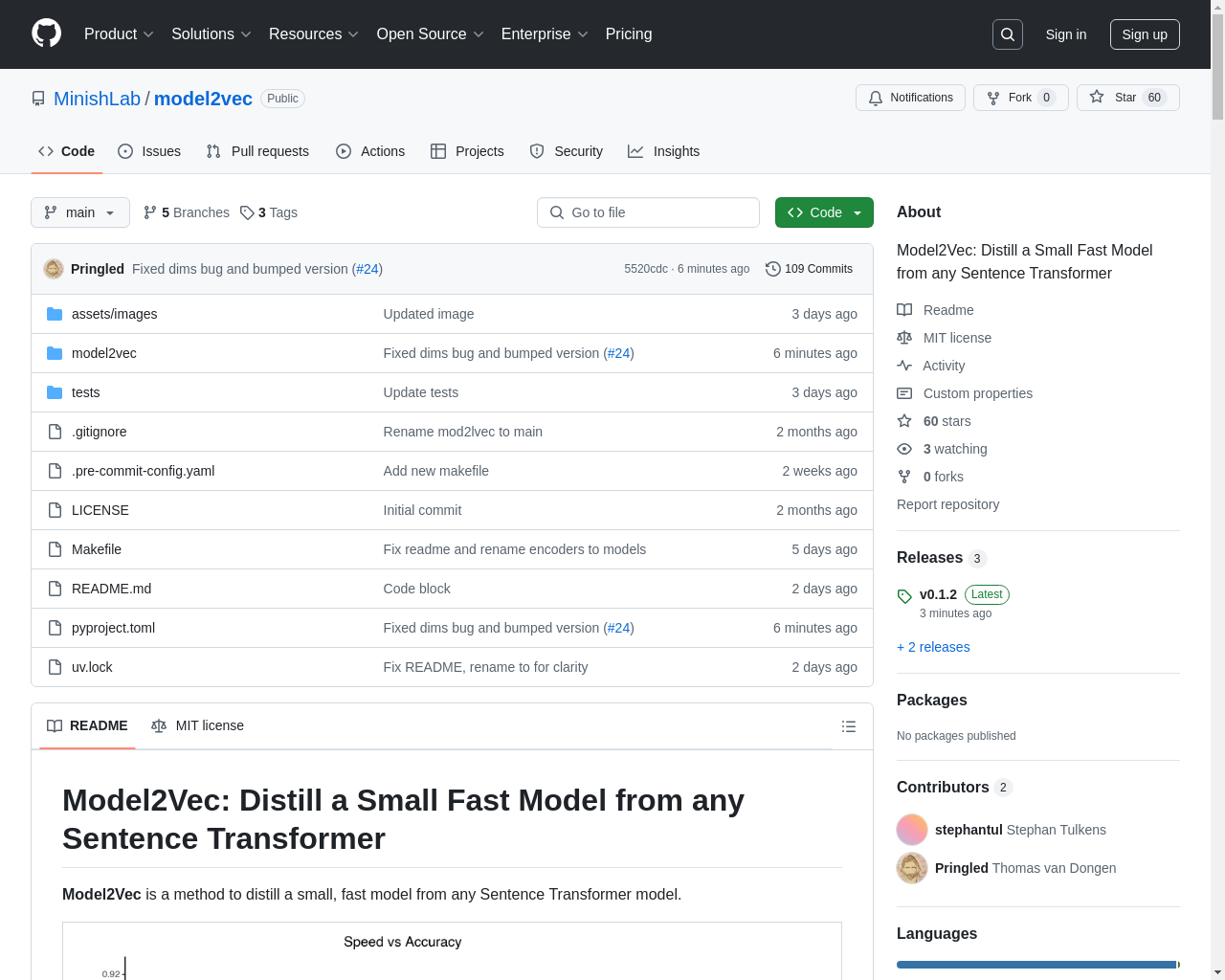Screen dimensions: 1225x980
Task: Open the README outline list icon
Action: coord(848,726)
